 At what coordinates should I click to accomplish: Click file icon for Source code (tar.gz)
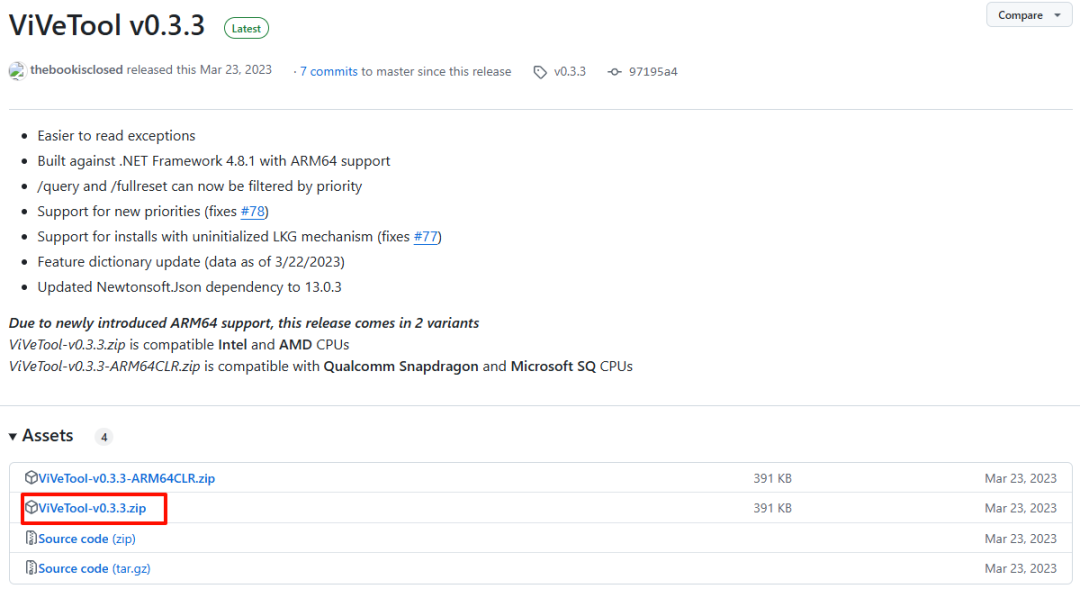click(31, 568)
